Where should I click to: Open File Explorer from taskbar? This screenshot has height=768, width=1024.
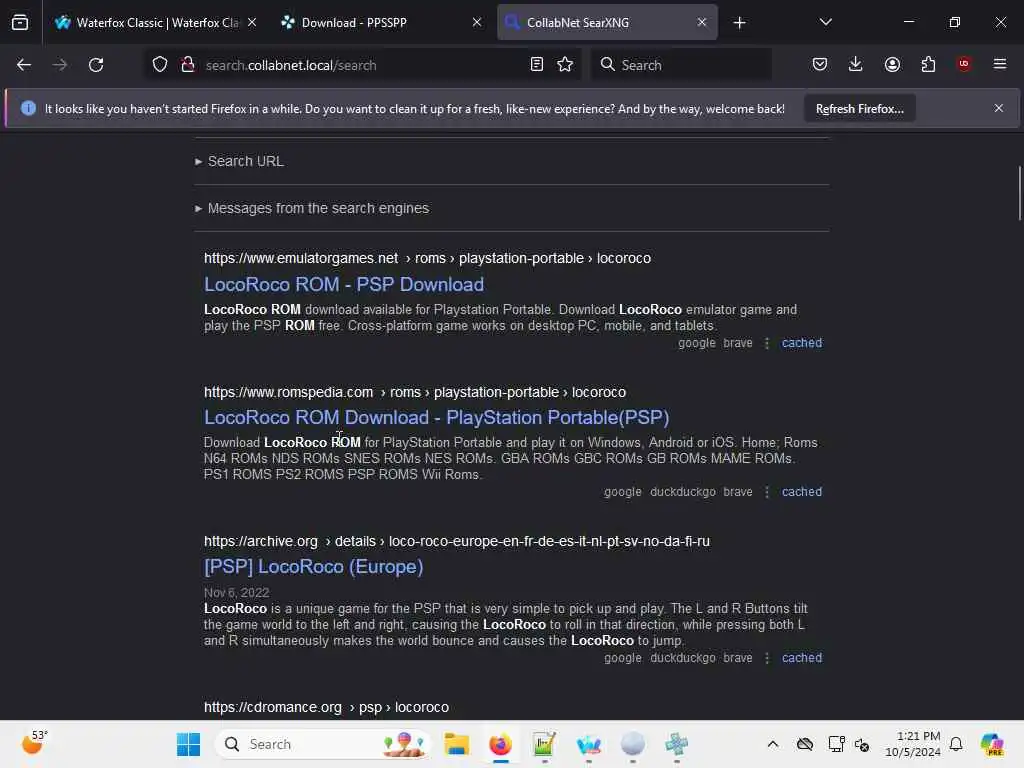456,744
